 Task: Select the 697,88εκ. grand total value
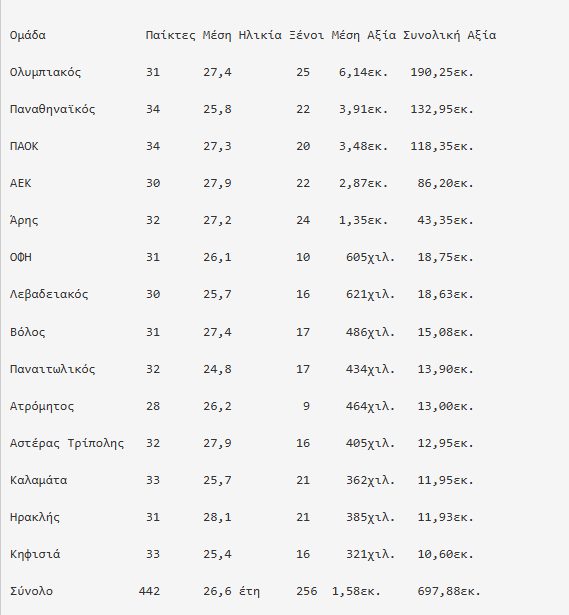tap(449, 591)
